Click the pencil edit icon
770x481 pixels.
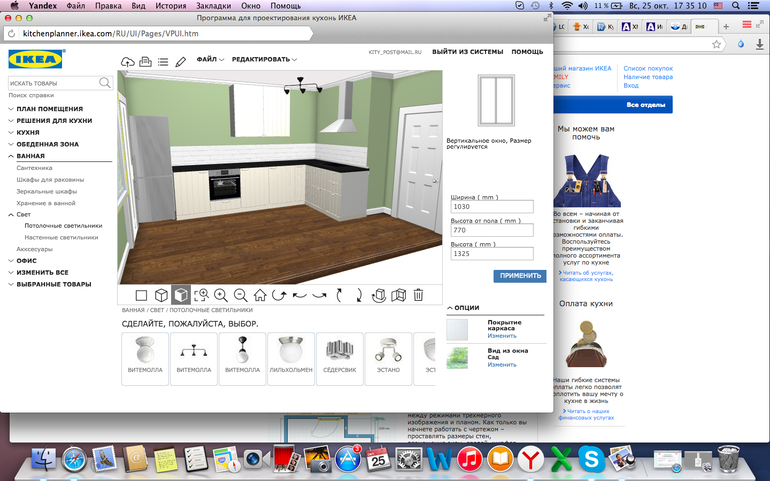180,61
